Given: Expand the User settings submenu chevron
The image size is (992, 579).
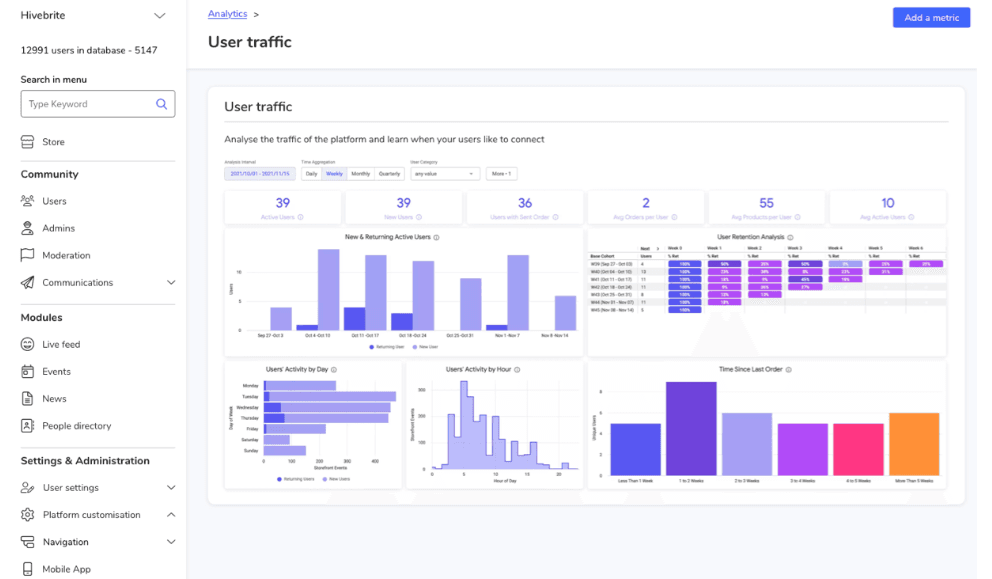Looking at the screenshot, I should pyautogui.click(x=171, y=488).
